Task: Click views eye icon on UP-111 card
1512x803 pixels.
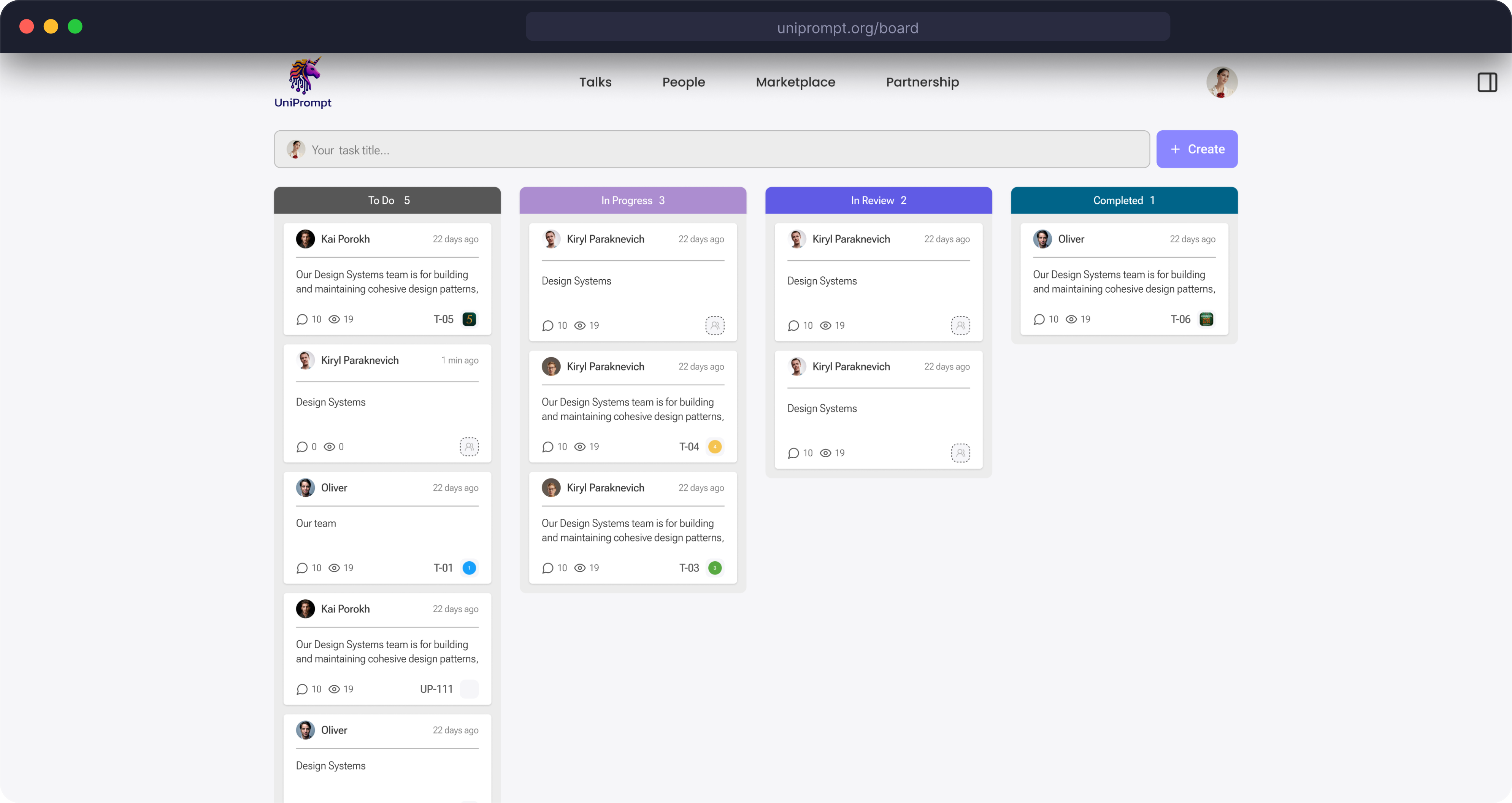Action: coord(334,689)
